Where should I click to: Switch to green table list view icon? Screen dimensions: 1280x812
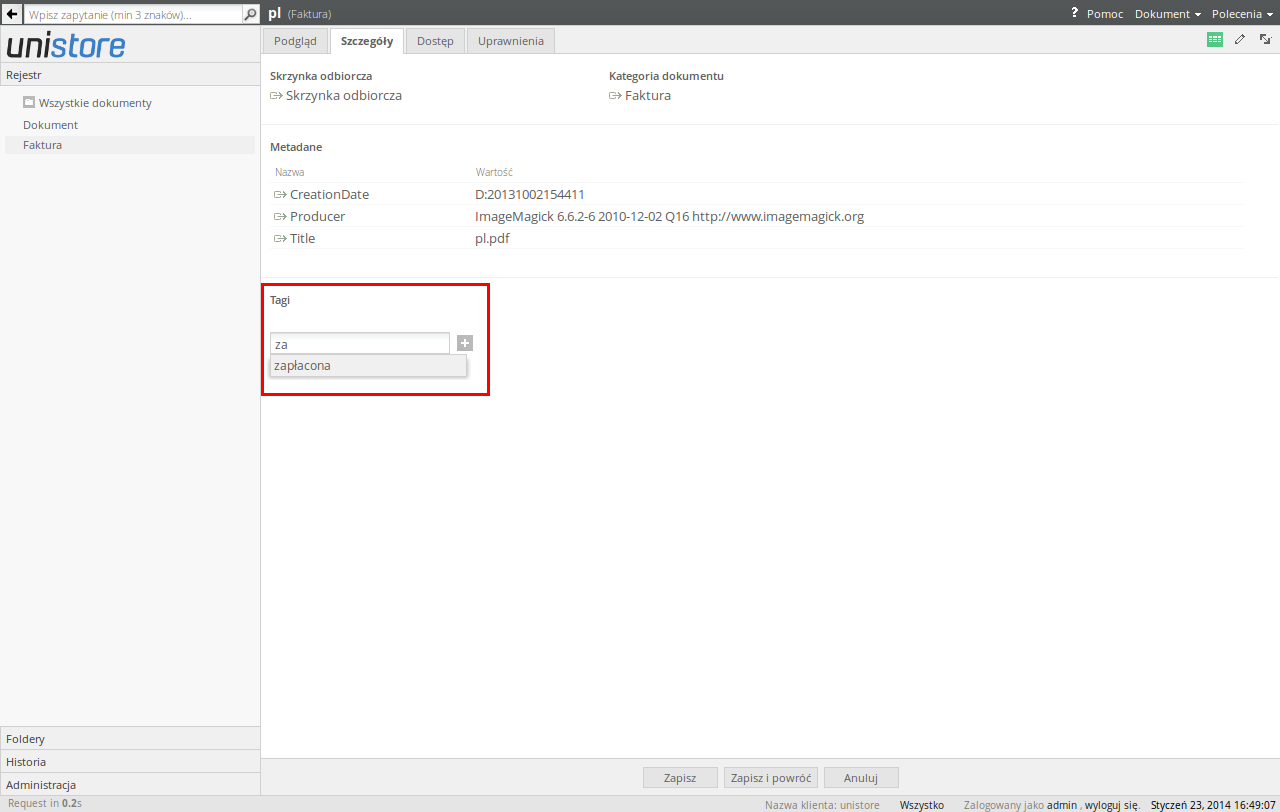pos(1215,39)
